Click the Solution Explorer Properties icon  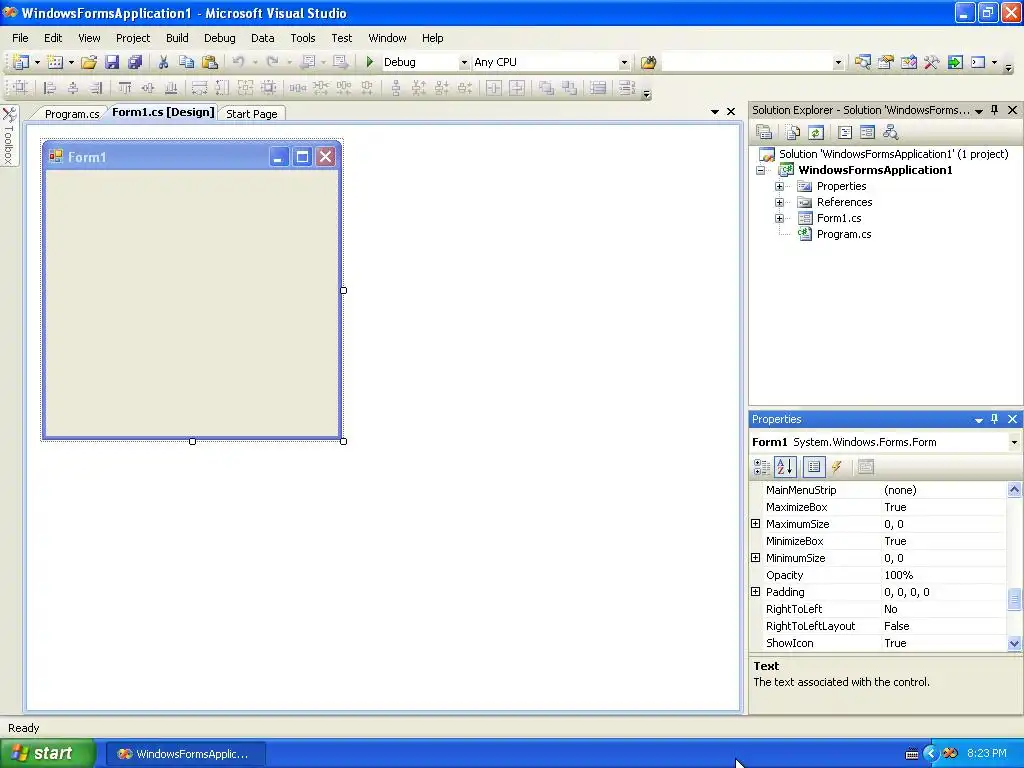(x=764, y=133)
